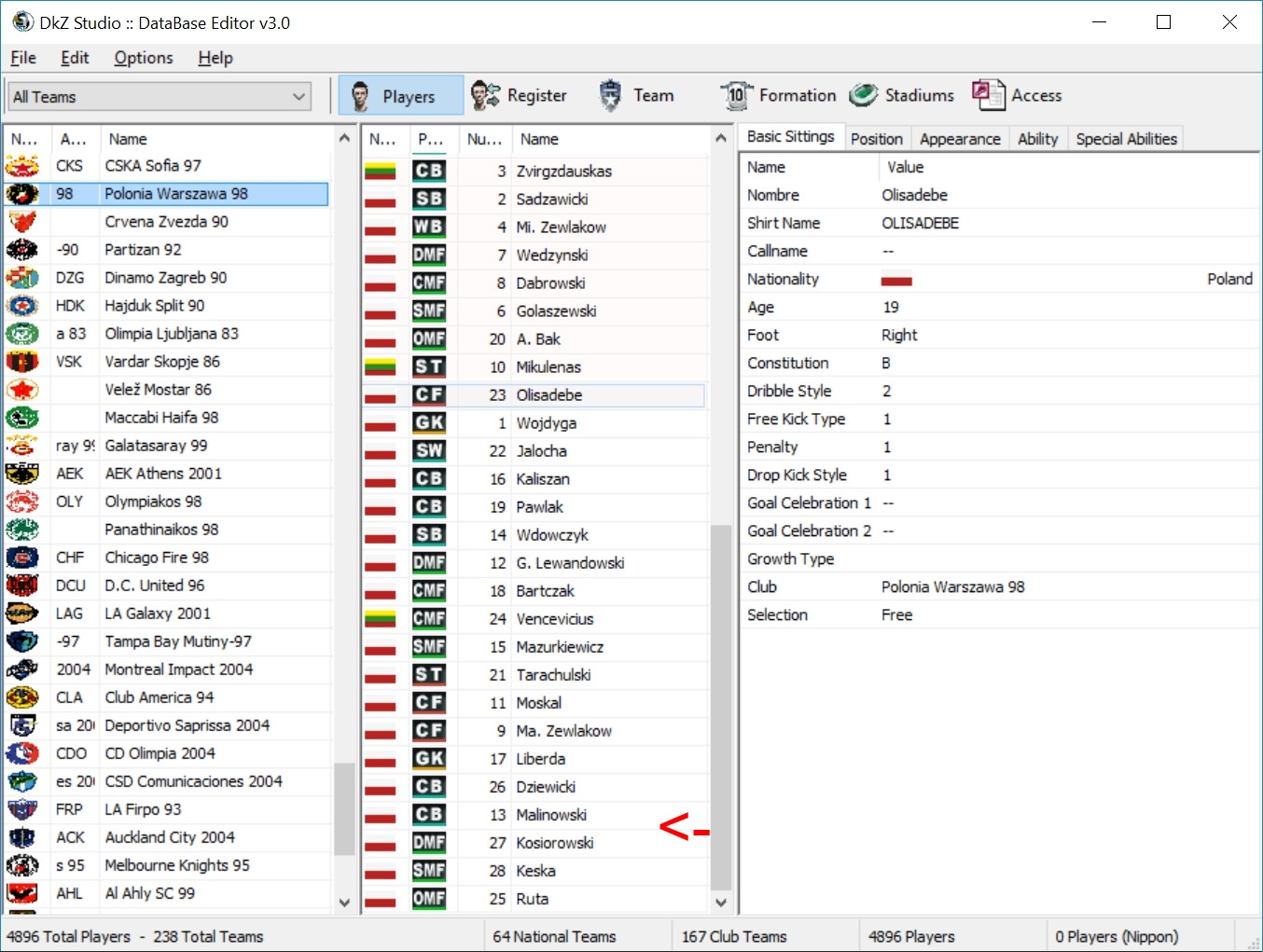Click the Foot value Right
Image resolution: width=1263 pixels, height=952 pixels.
pos(899,335)
